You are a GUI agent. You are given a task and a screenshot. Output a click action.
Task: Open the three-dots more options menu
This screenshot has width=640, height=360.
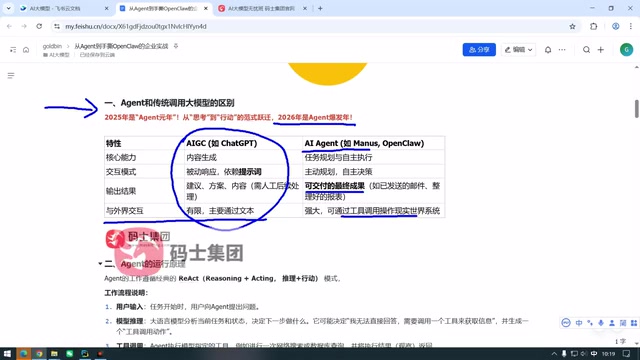562,50
